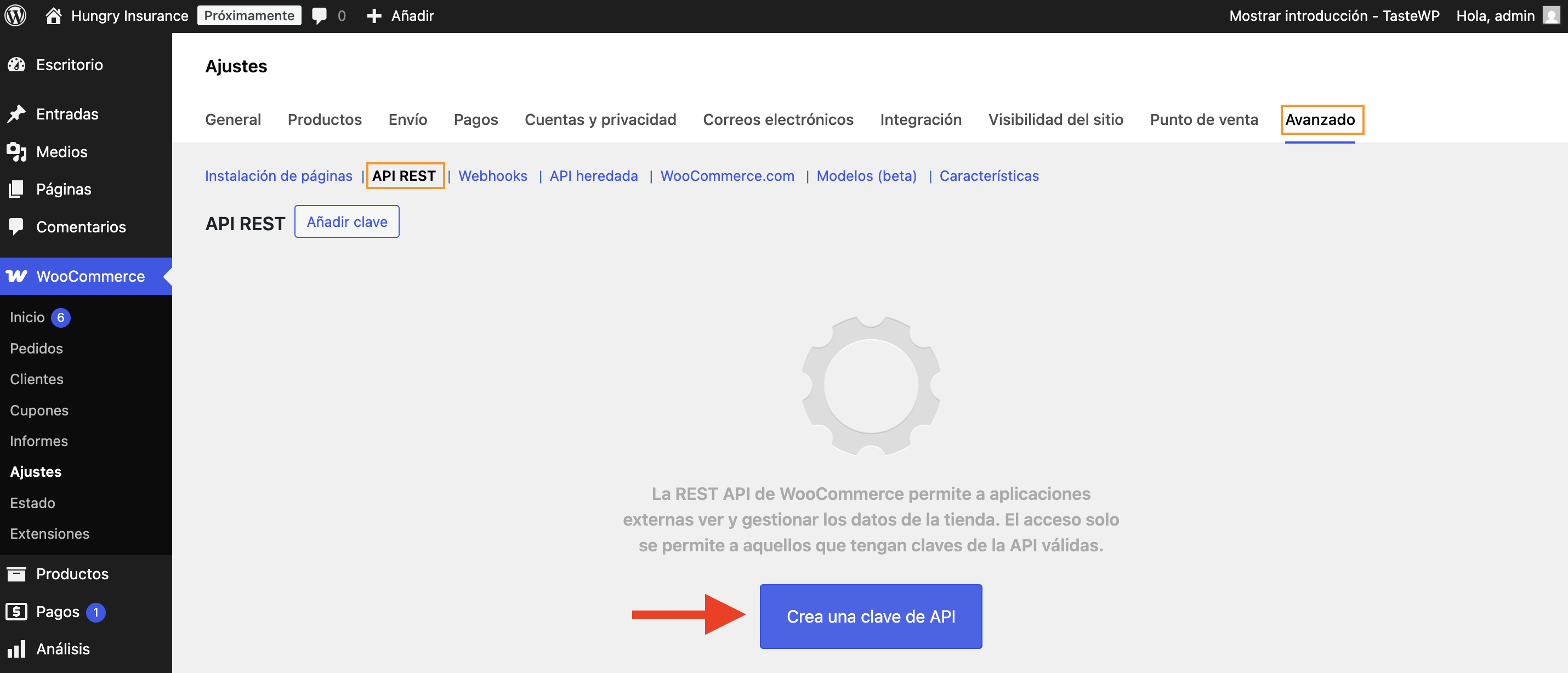The image size is (1568, 673).
Task: Click the Crea una clave de API button
Action: (871, 616)
